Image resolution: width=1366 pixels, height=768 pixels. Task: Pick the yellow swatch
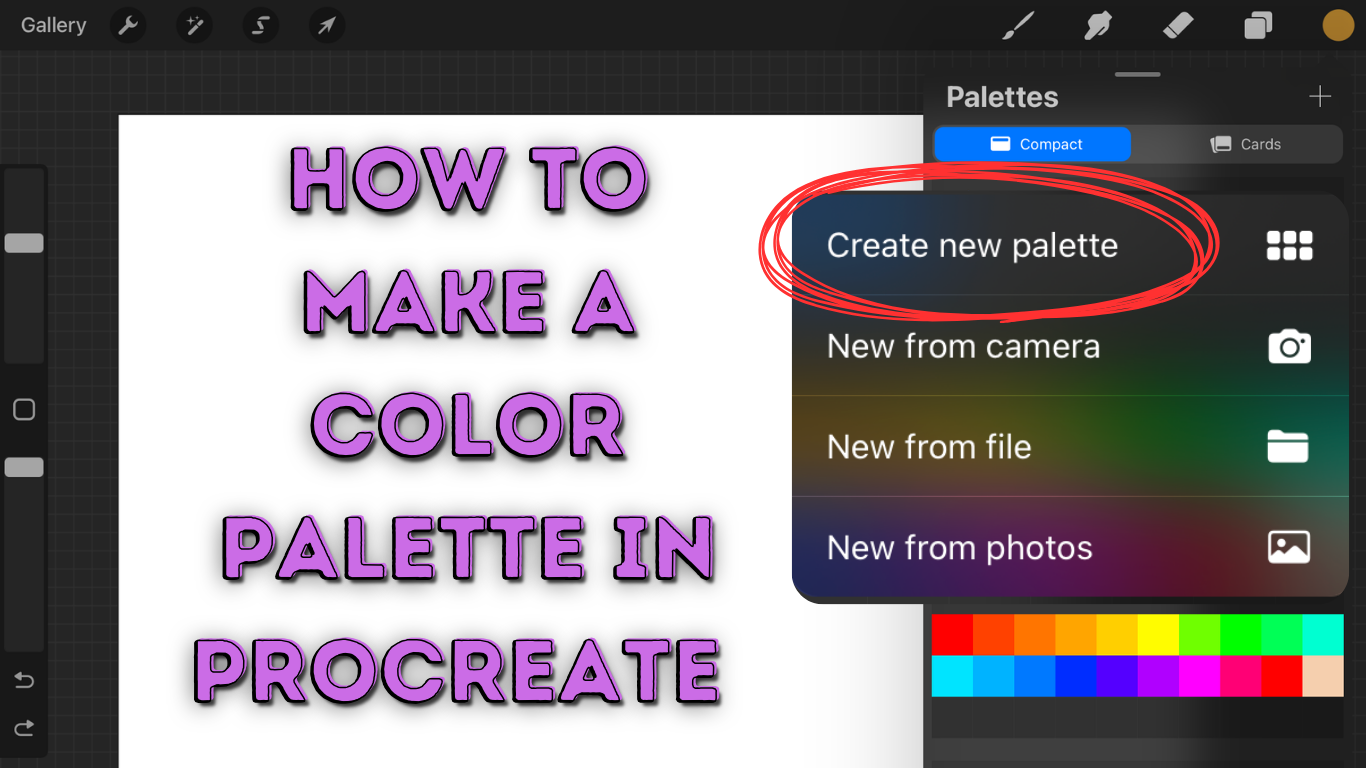pos(1158,635)
